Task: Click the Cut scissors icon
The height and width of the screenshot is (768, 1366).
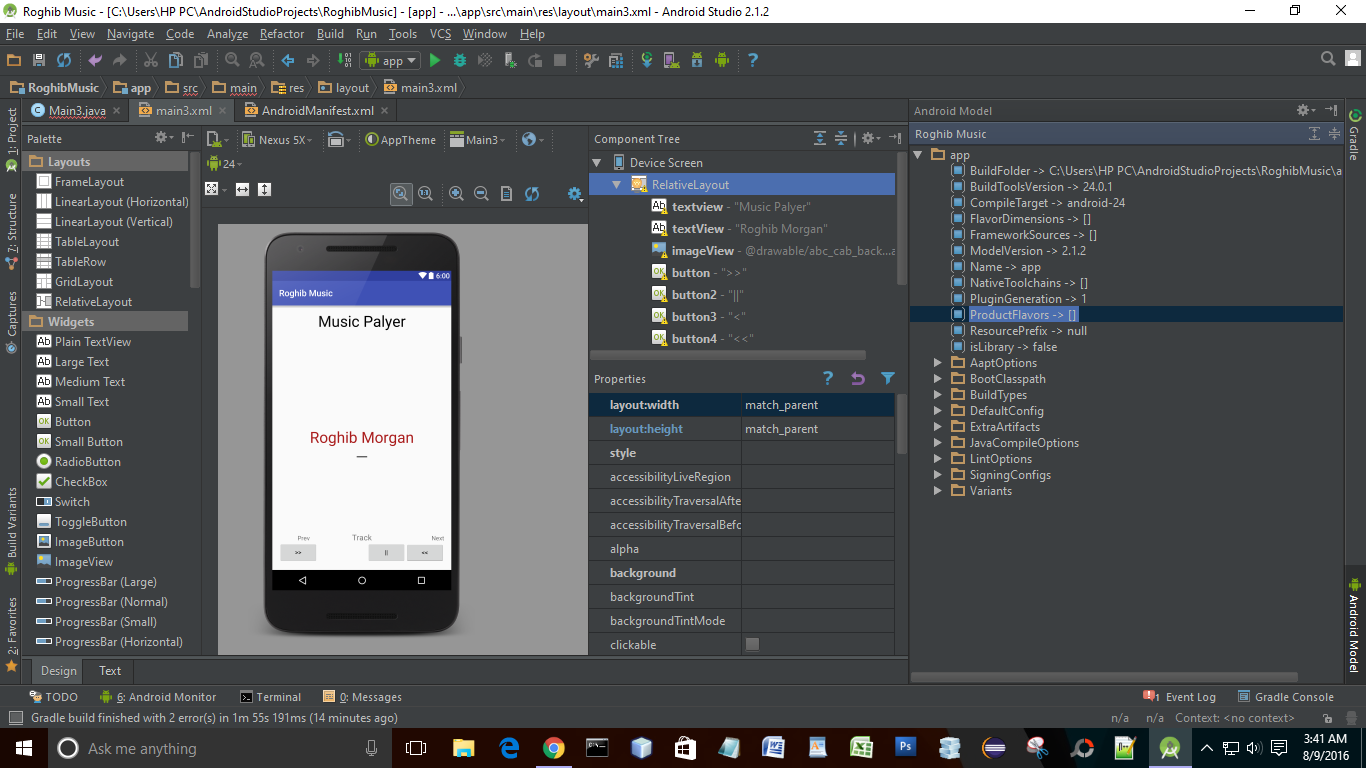Action: click(151, 61)
